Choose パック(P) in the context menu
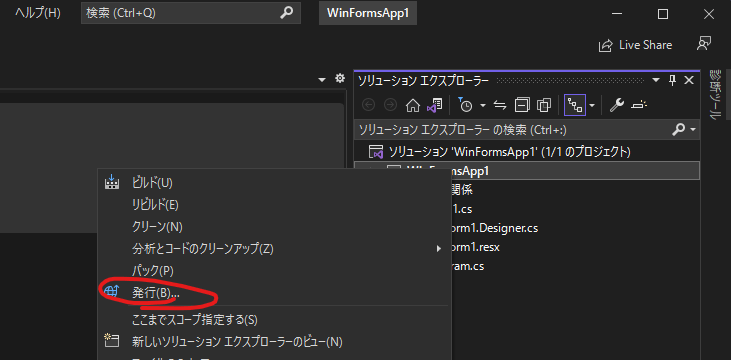This screenshot has width=731, height=360. tap(274, 270)
